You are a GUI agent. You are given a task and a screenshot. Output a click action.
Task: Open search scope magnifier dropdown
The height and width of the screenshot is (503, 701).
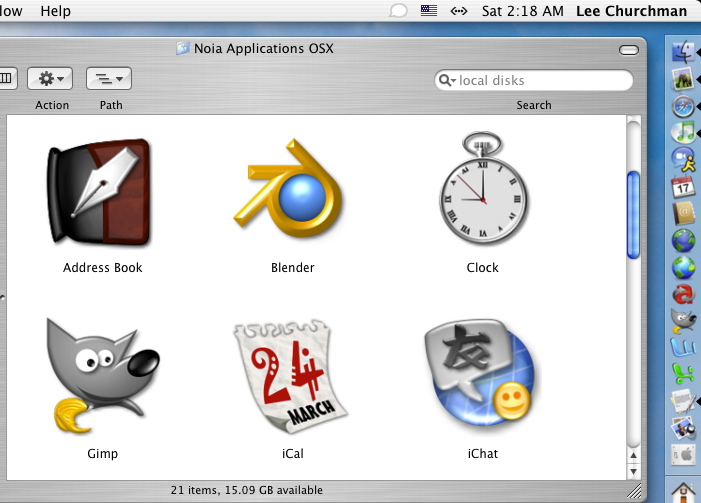(448, 81)
